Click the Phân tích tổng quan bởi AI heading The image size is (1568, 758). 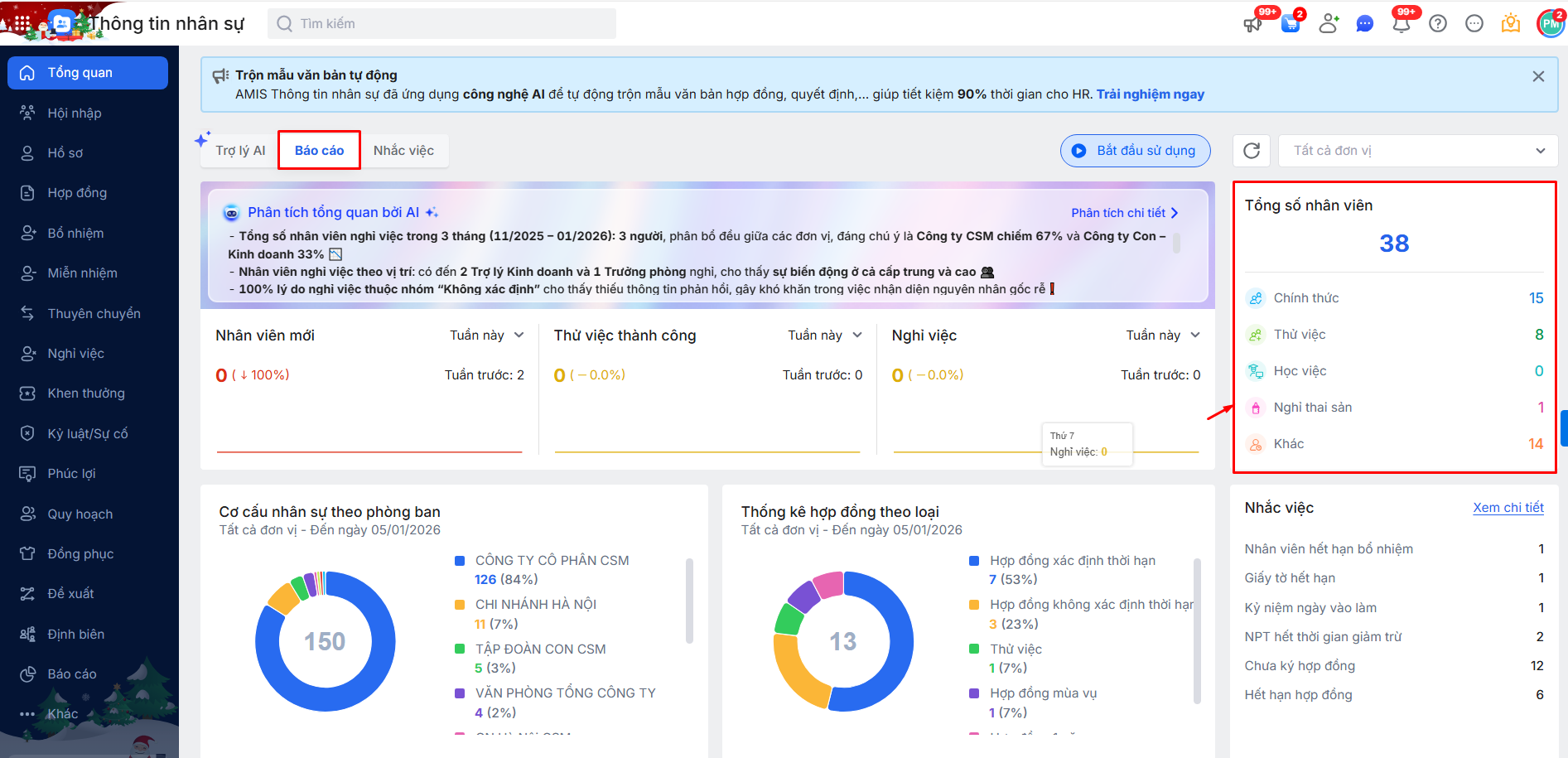pos(333,213)
